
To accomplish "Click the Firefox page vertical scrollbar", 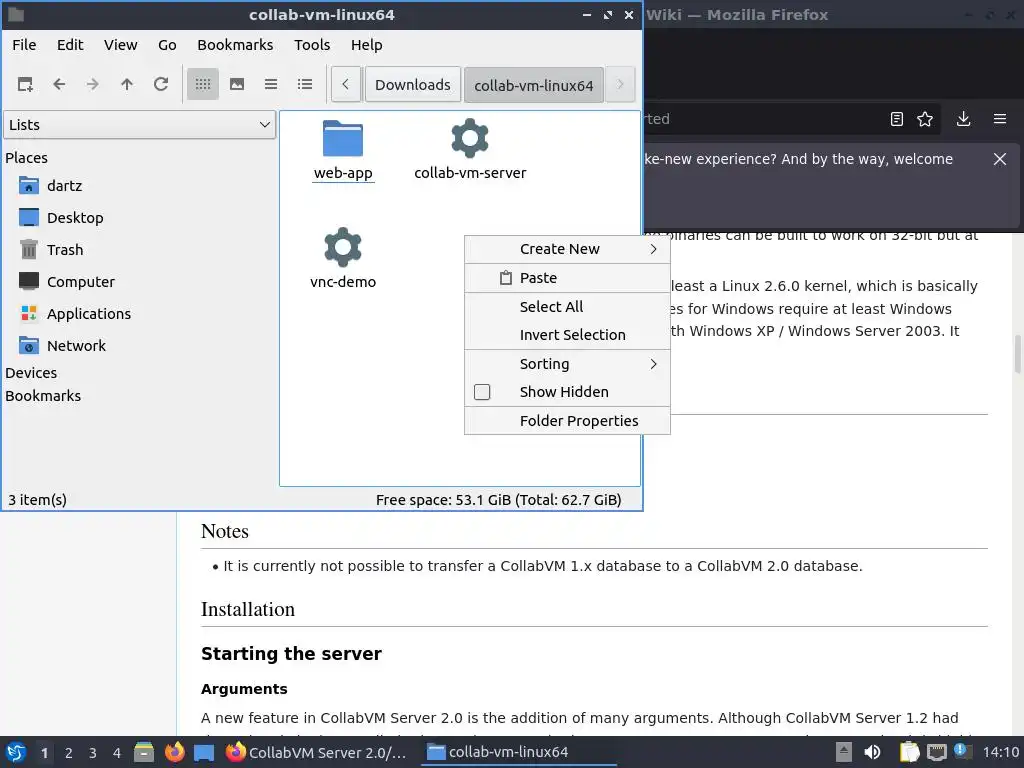I will click(1017, 353).
